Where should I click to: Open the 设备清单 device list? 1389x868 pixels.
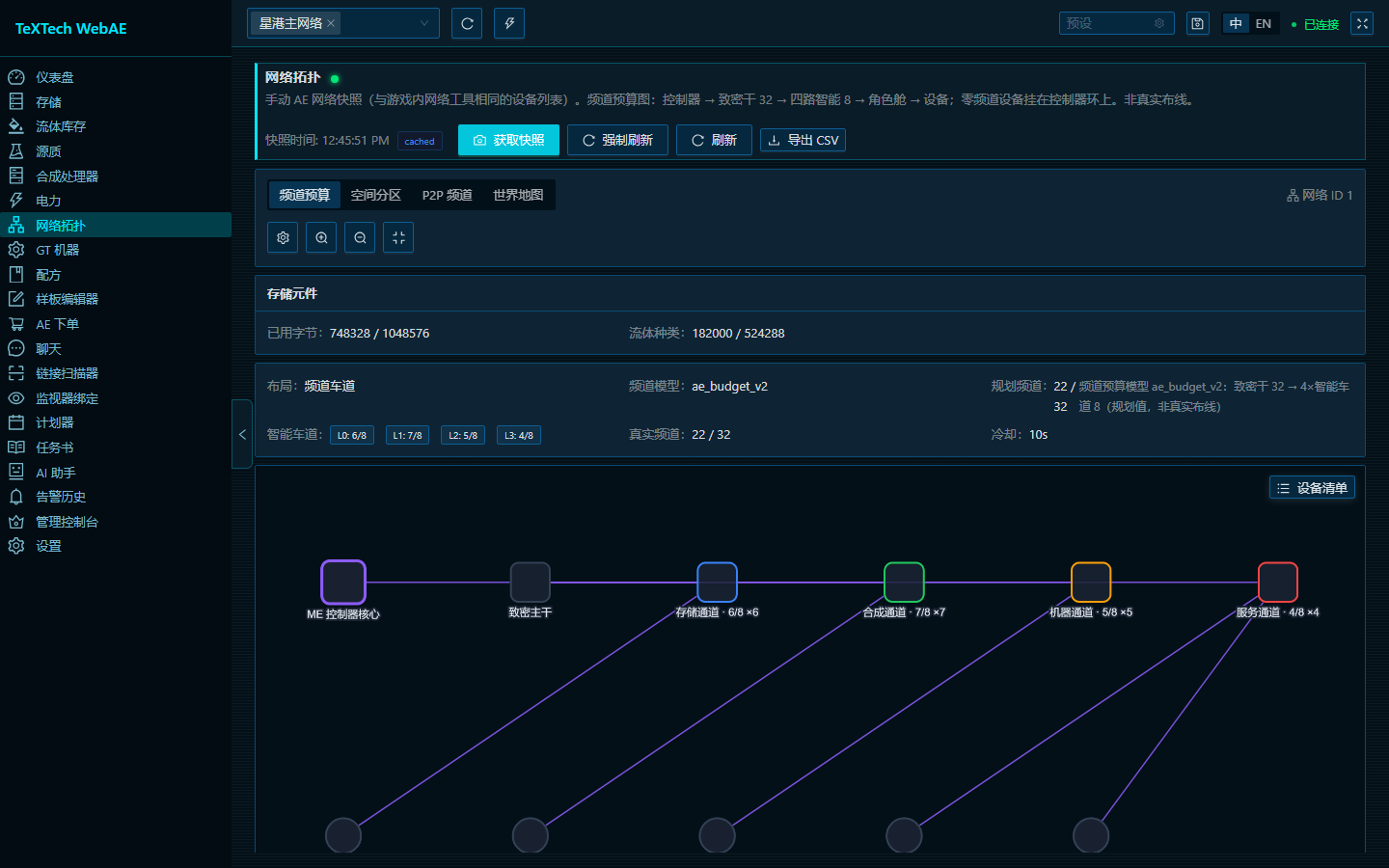(x=1312, y=488)
